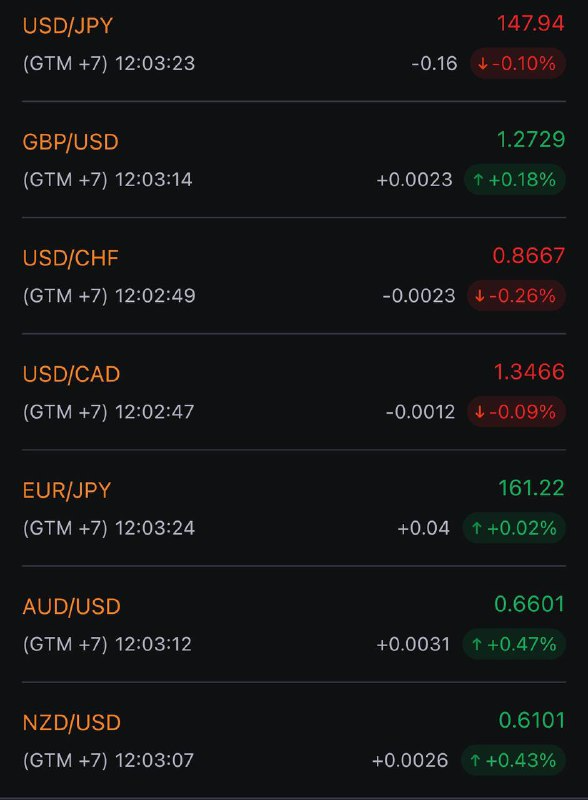Open the AUD/USD currency pair
The height and width of the screenshot is (800, 588).
pos(294,624)
